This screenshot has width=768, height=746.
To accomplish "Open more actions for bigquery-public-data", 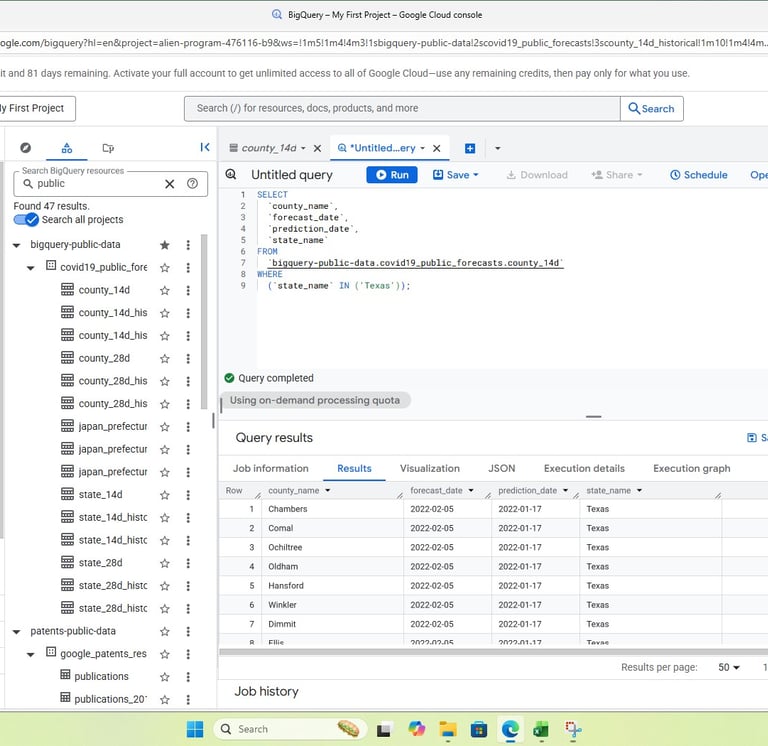I will click(x=188, y=245).
